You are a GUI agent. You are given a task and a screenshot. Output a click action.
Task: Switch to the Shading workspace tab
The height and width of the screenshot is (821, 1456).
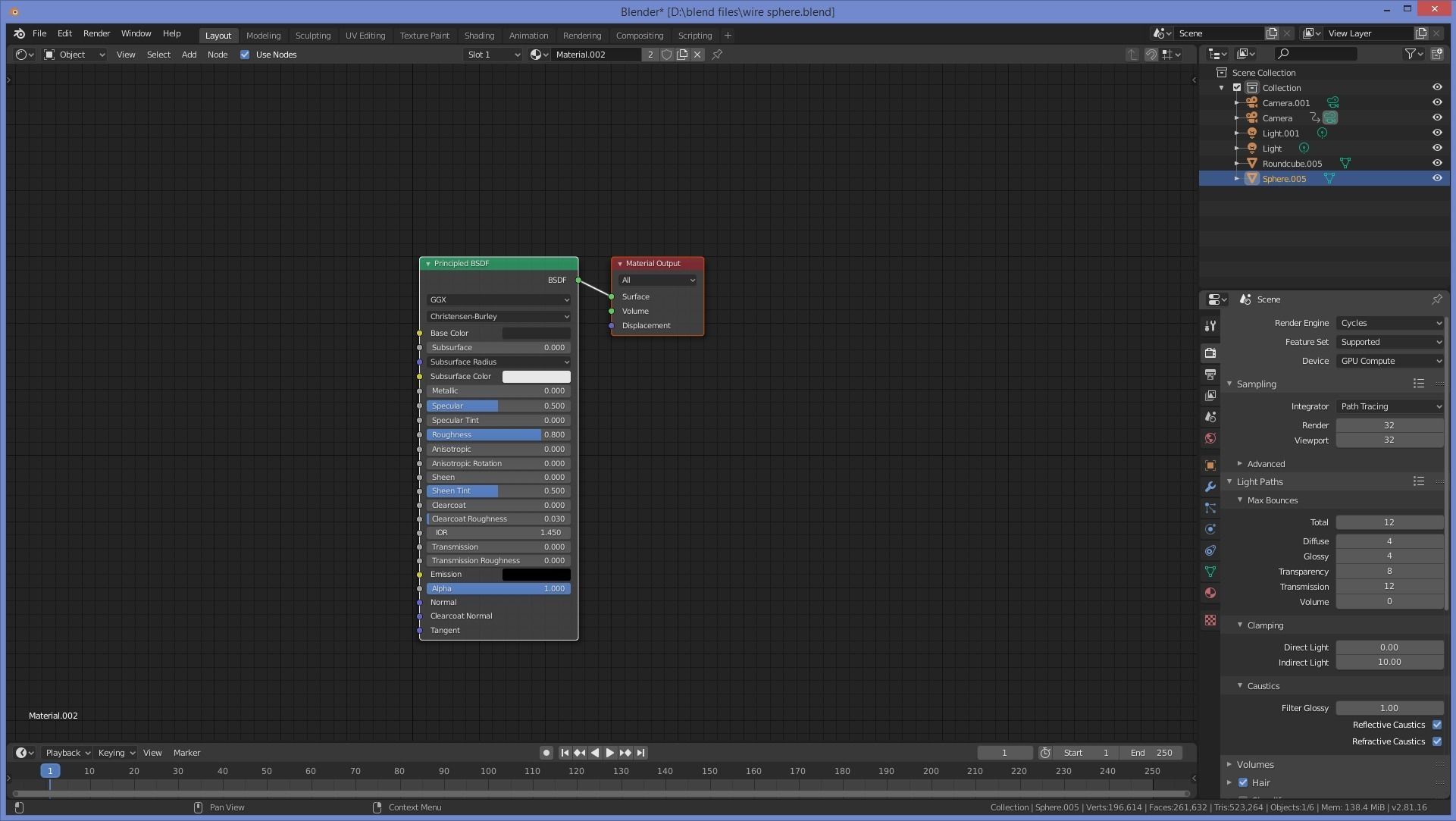click(x=479, y=36)
